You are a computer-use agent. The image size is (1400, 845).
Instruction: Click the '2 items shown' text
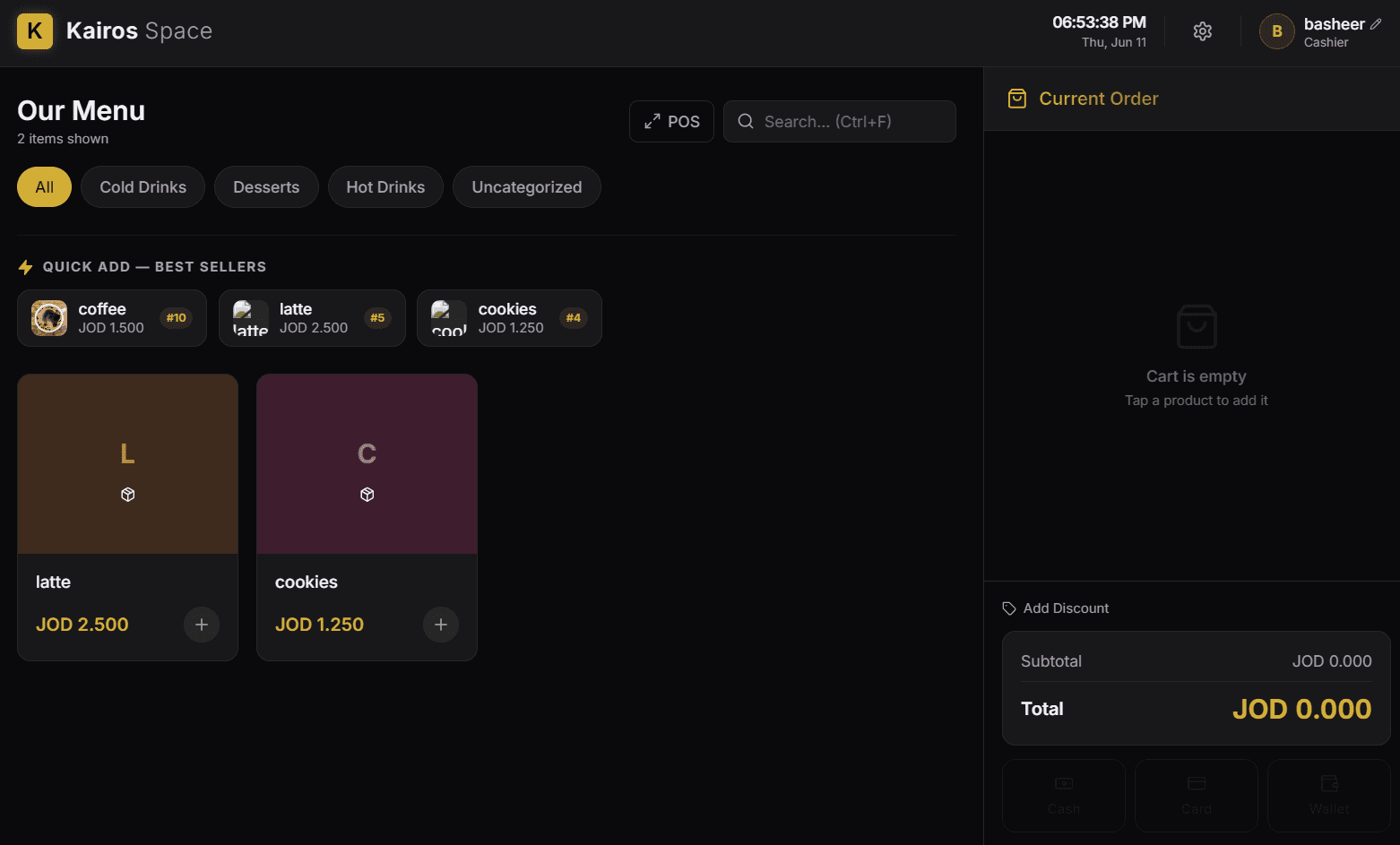coord(63,139)
